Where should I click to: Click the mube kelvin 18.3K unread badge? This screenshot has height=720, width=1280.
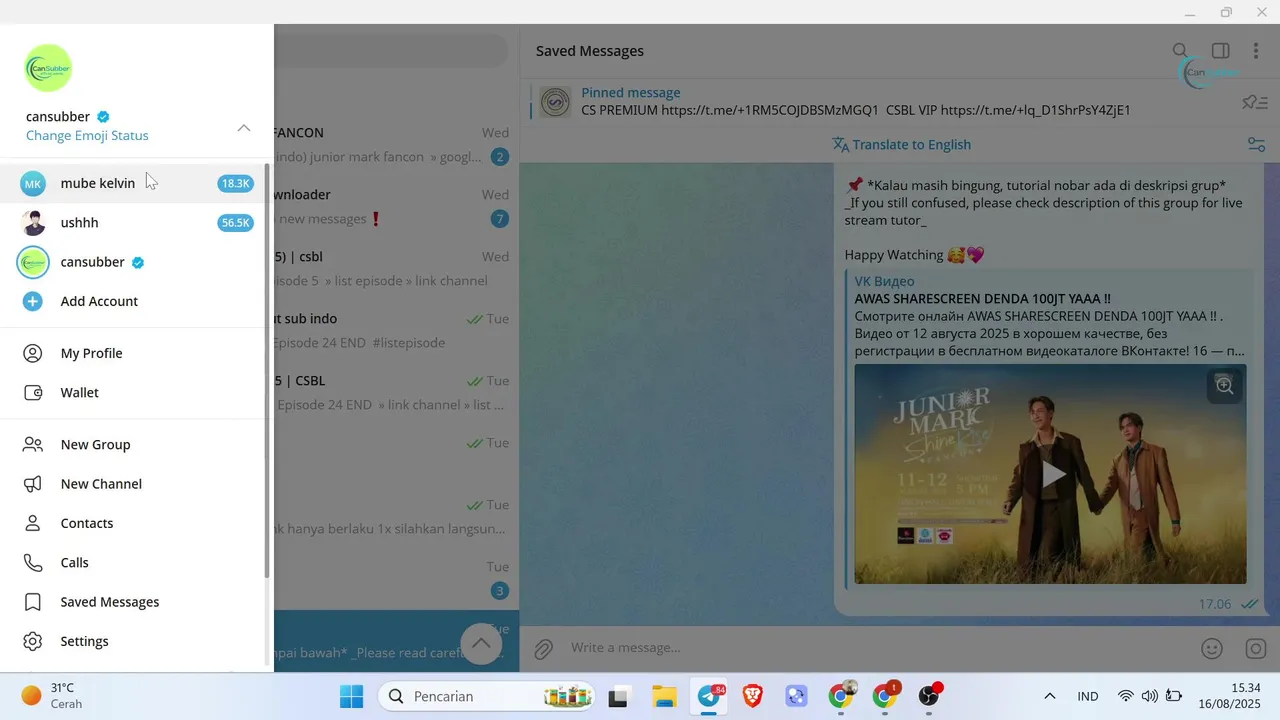pos(236,184)
